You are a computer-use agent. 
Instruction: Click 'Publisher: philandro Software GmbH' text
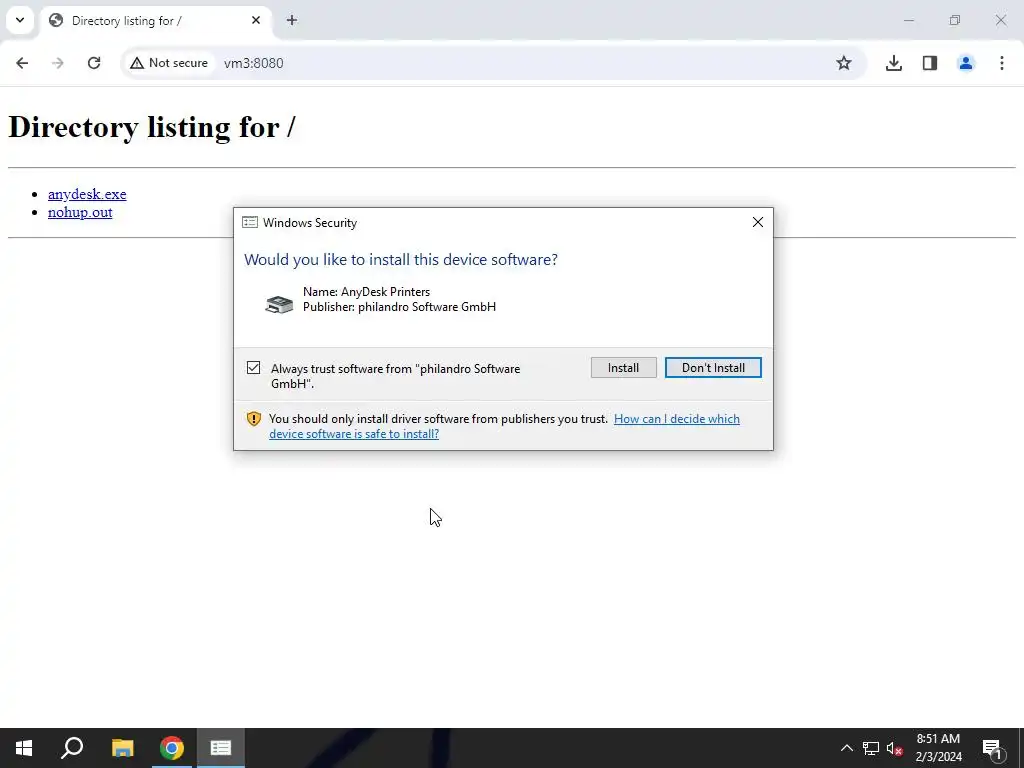[x=399, y=307]
